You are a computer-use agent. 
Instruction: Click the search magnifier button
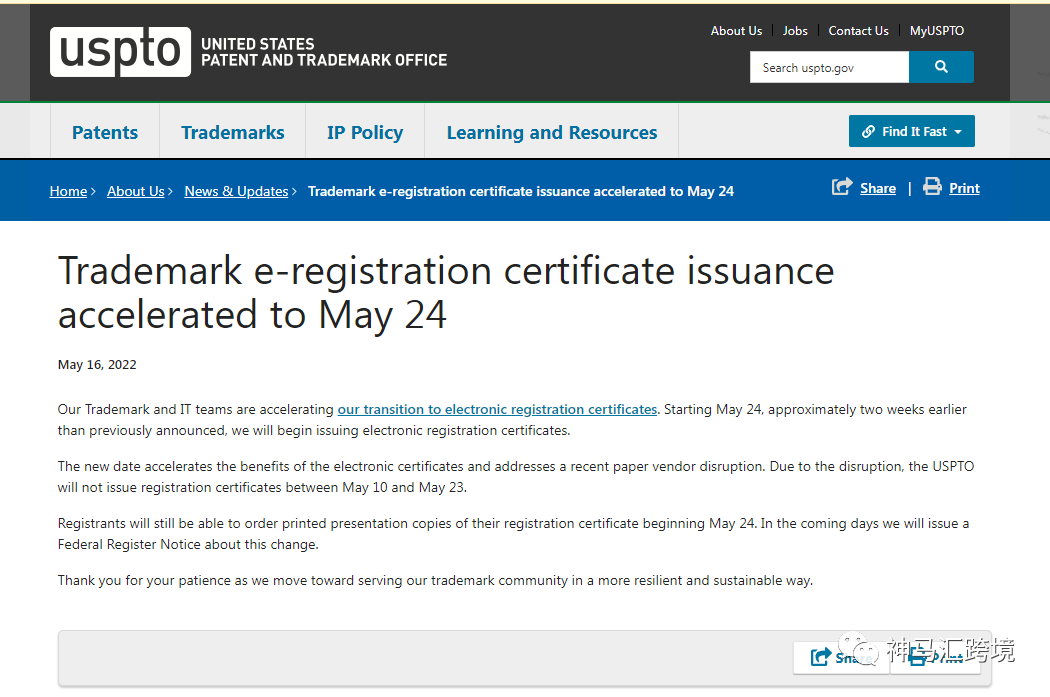pyautogui.click(x=941, y=67)
